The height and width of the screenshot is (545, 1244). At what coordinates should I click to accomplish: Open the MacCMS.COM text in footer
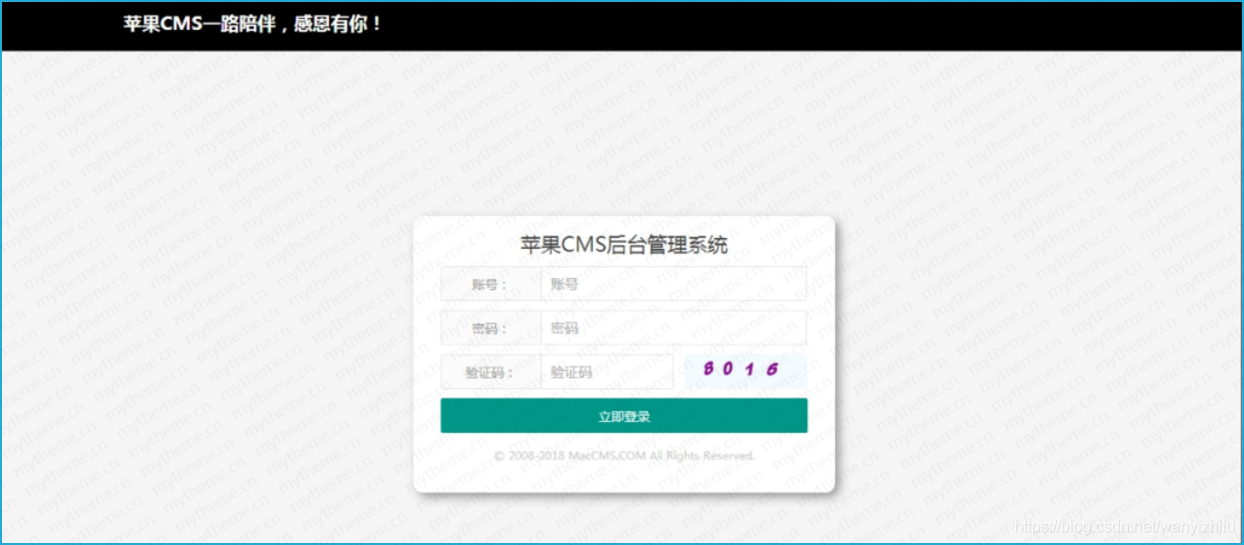[606, 456]
